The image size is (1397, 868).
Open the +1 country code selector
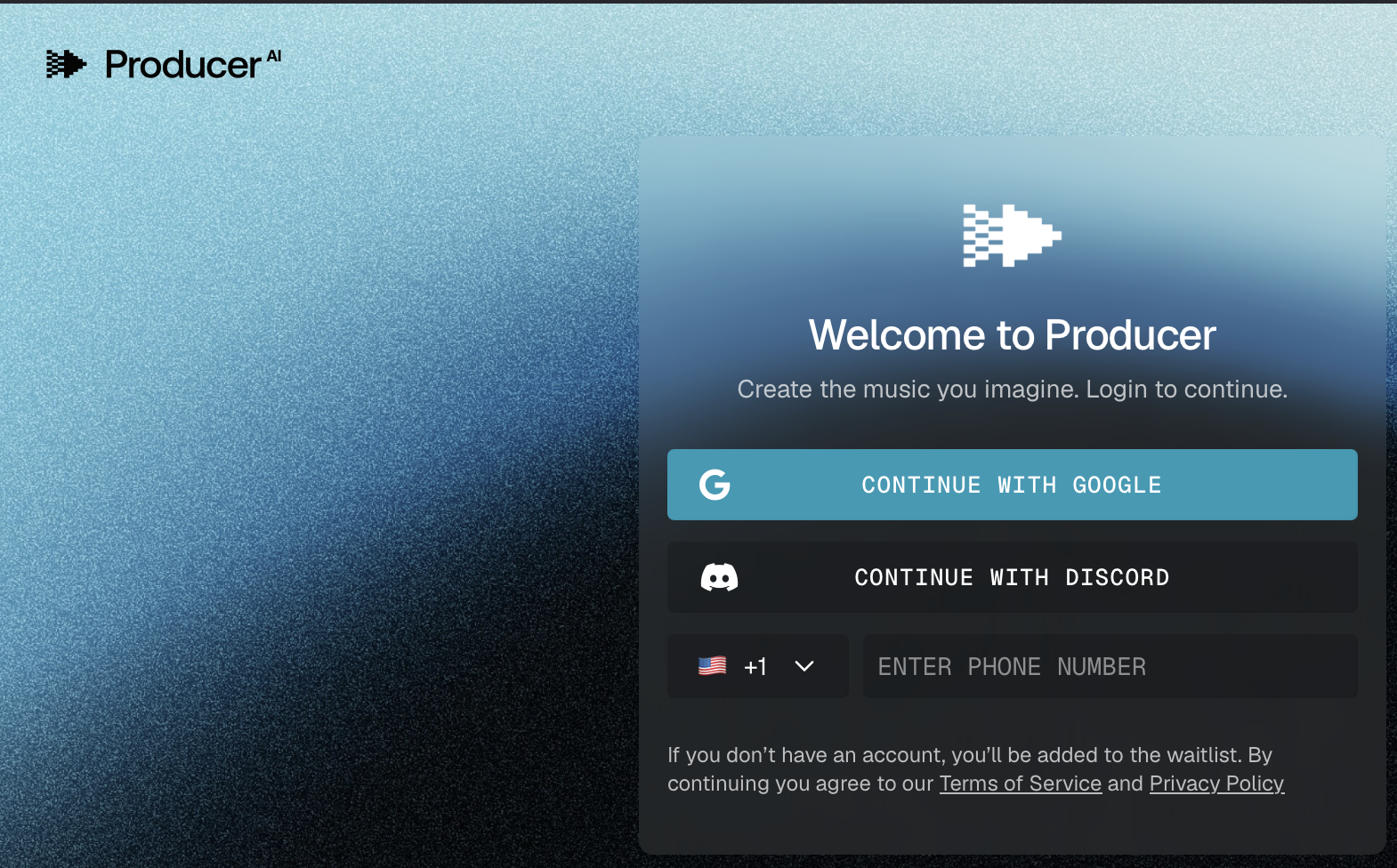(757, 666)
